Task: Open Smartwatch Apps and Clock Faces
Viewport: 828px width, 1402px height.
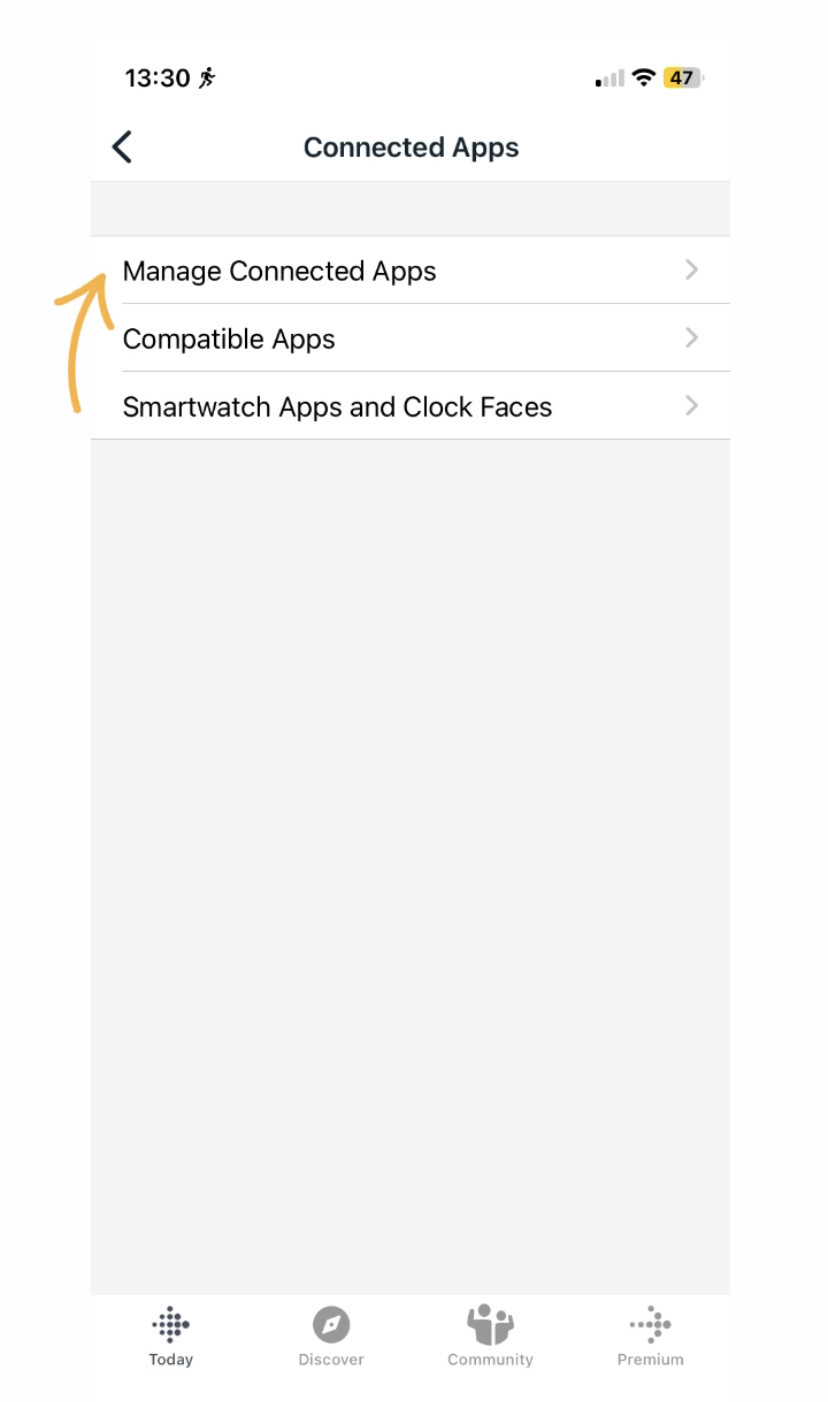Action: pyautogui.click(x=410, y=406)
